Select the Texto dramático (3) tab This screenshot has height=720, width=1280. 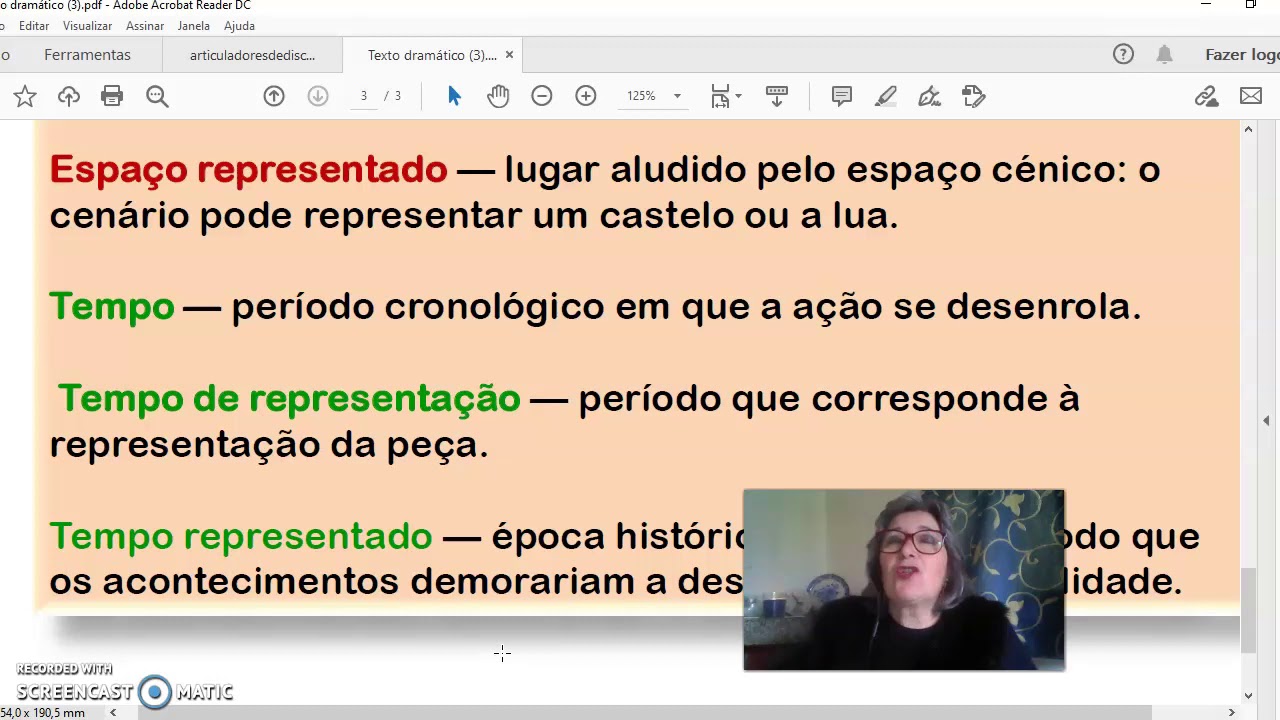(x=432, y=55)
